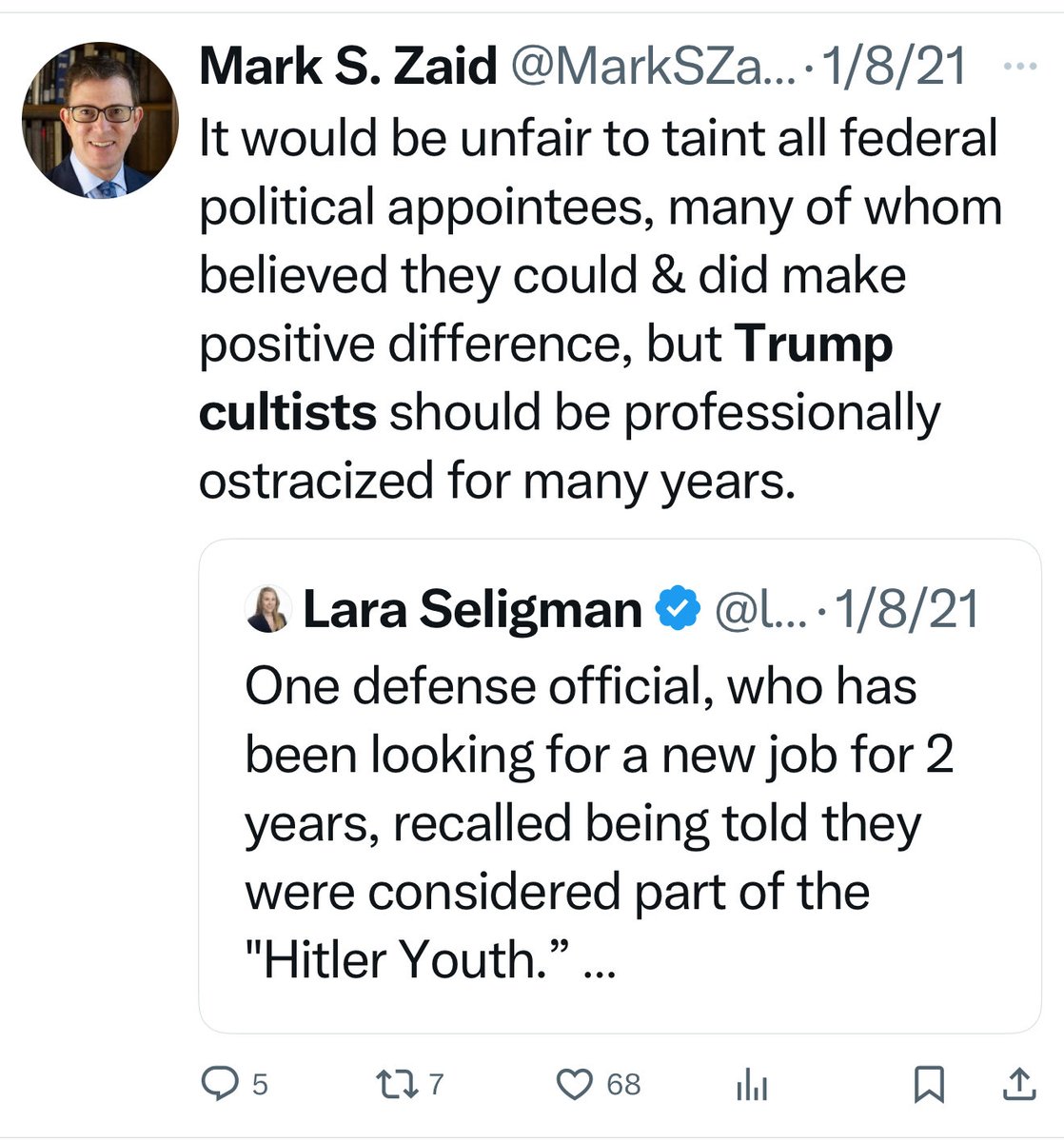Bookmark this tweet

[x=929, y=1084]
